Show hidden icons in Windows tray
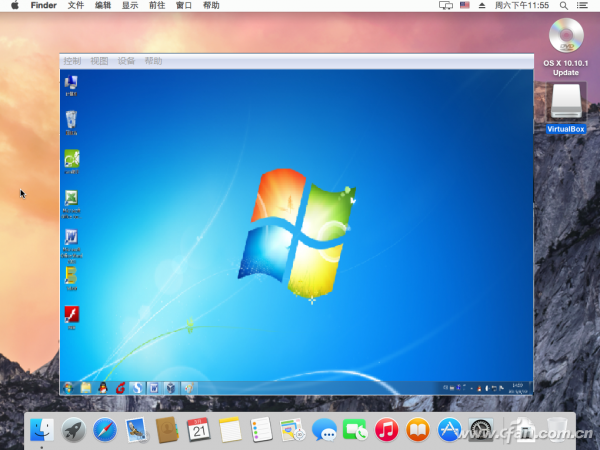 click(471, 388)
